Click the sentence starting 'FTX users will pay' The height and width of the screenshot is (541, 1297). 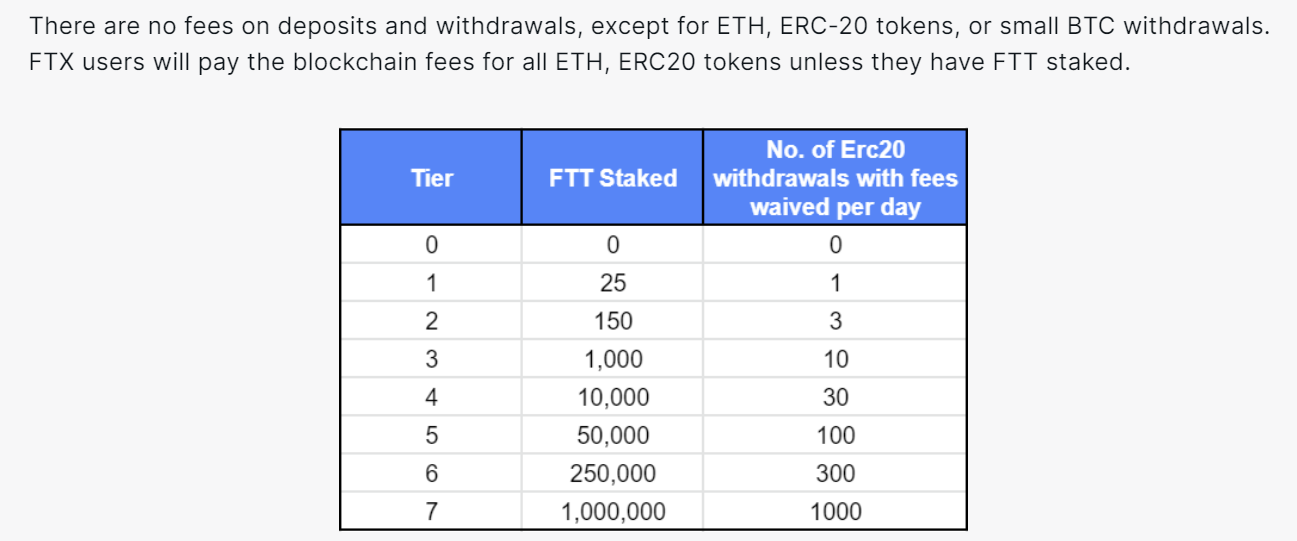point(579,62)
